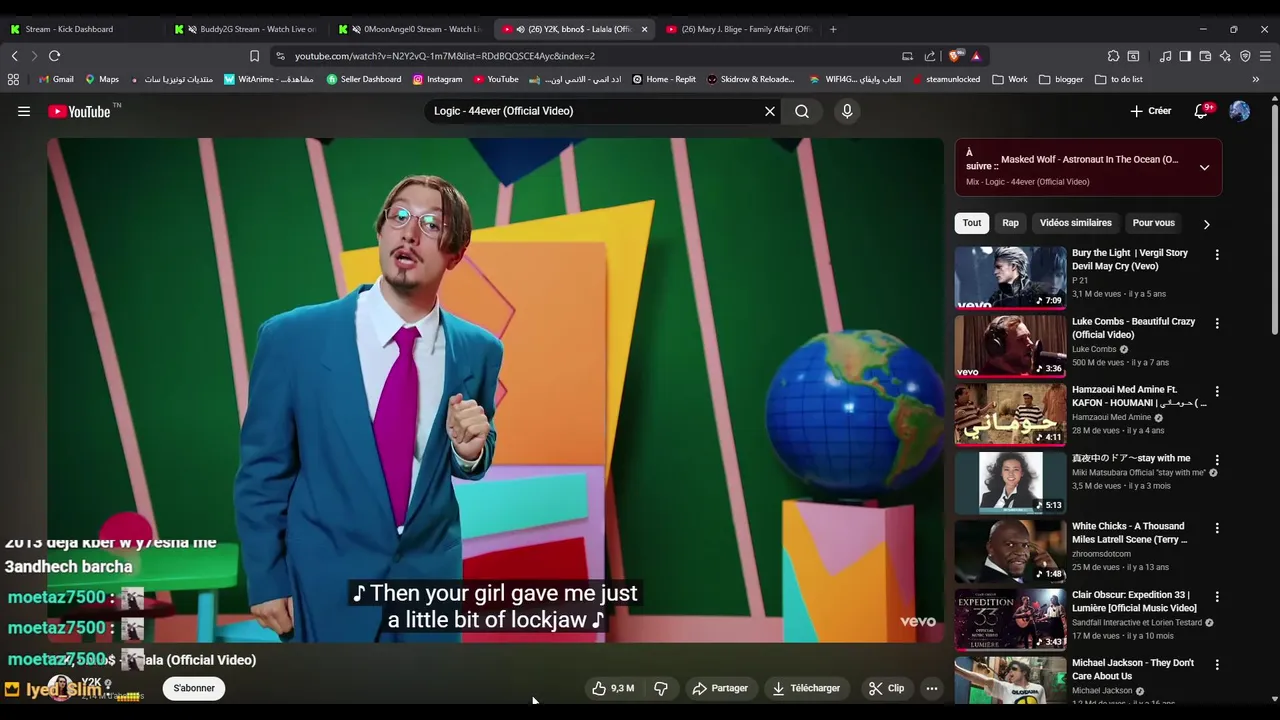Screen dimensions: 1280x720
Task: Open the to do list bookmarks folder
Action: coord(1119,79)
